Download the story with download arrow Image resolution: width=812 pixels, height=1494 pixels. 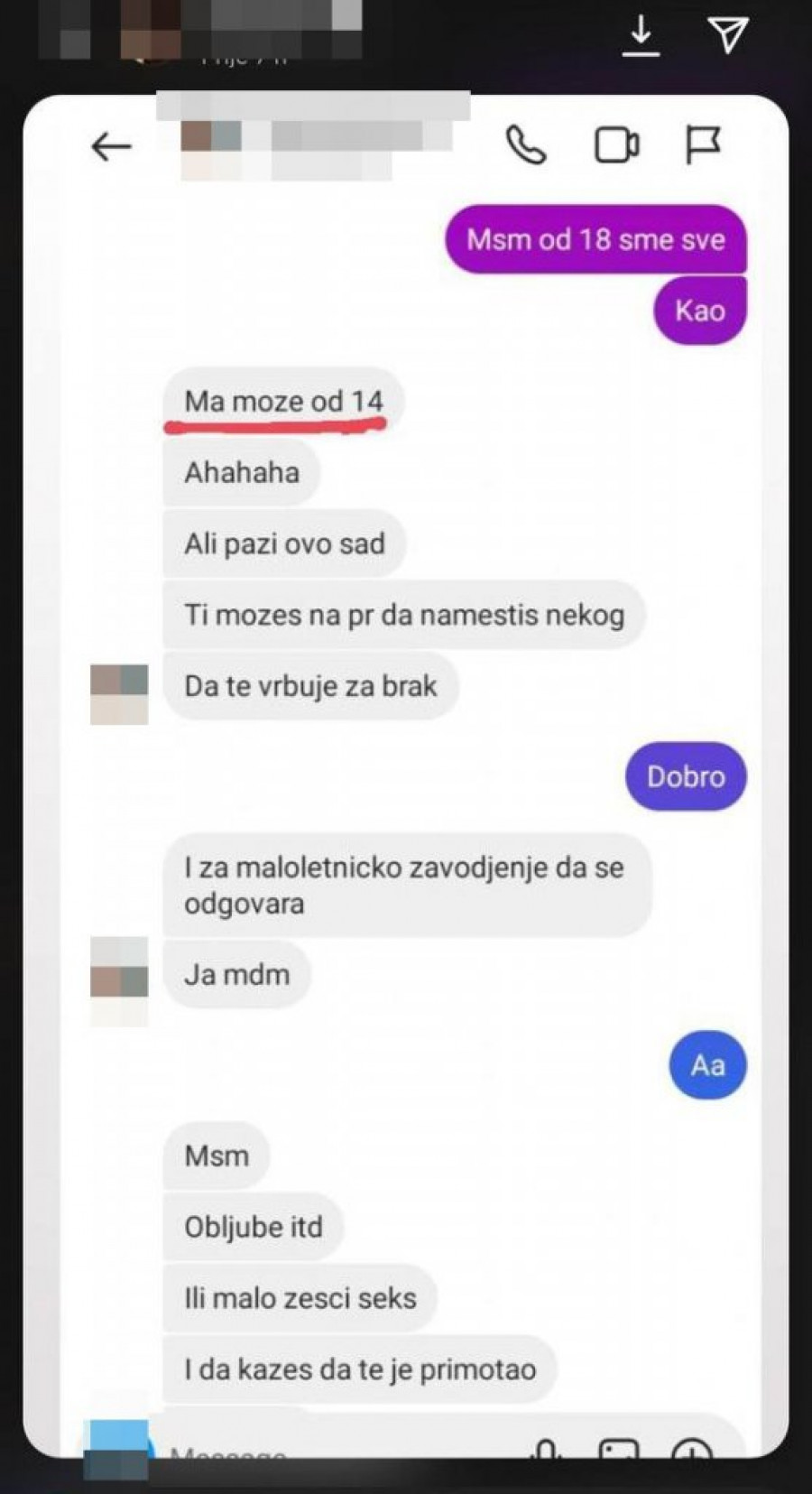pos(641,35)
